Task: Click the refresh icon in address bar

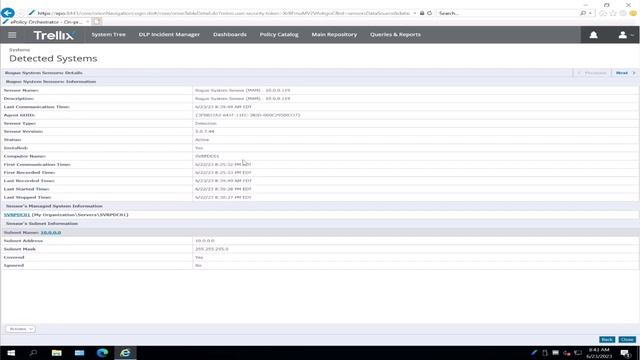Action: coord(429,13)
